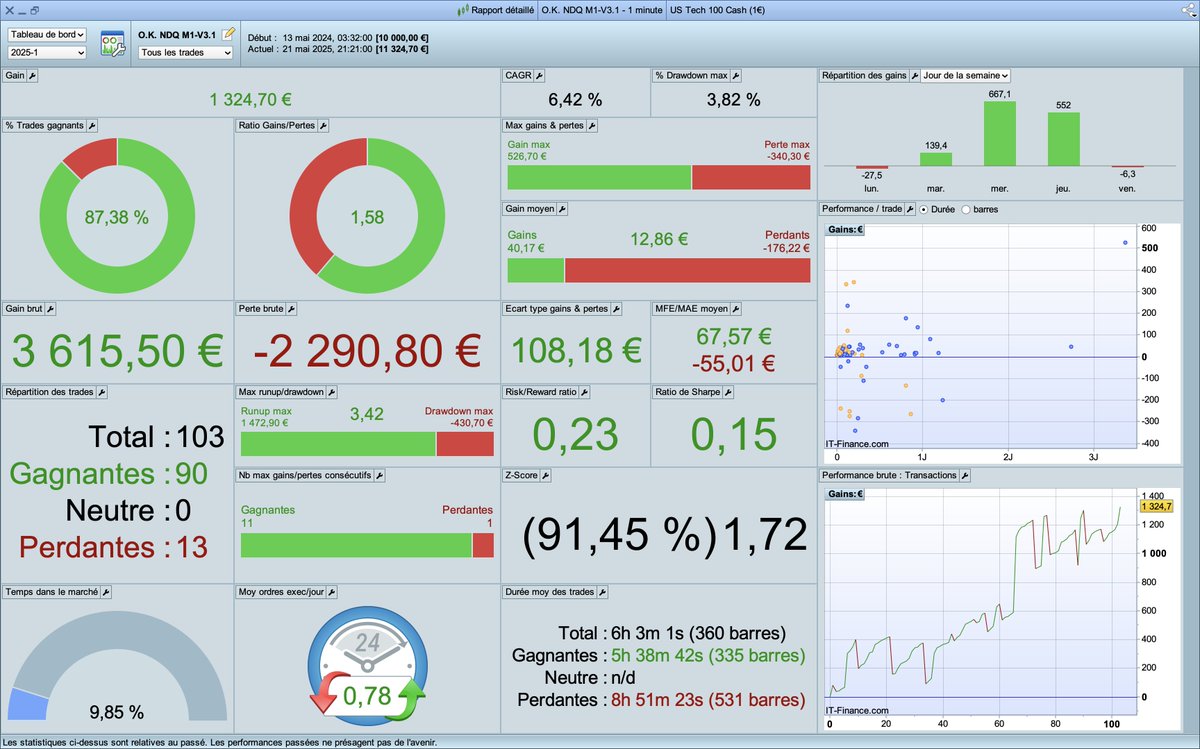Viewport: 1200px width, 749px height.
Task: Open wrench for % Drawdown max
Action: click(736, 75)
